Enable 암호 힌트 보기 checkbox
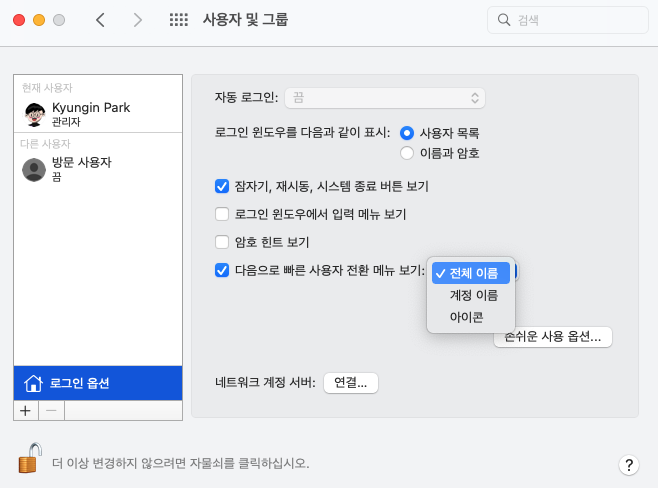The width and height of the screenshot is (658, 488). point(222,242)
